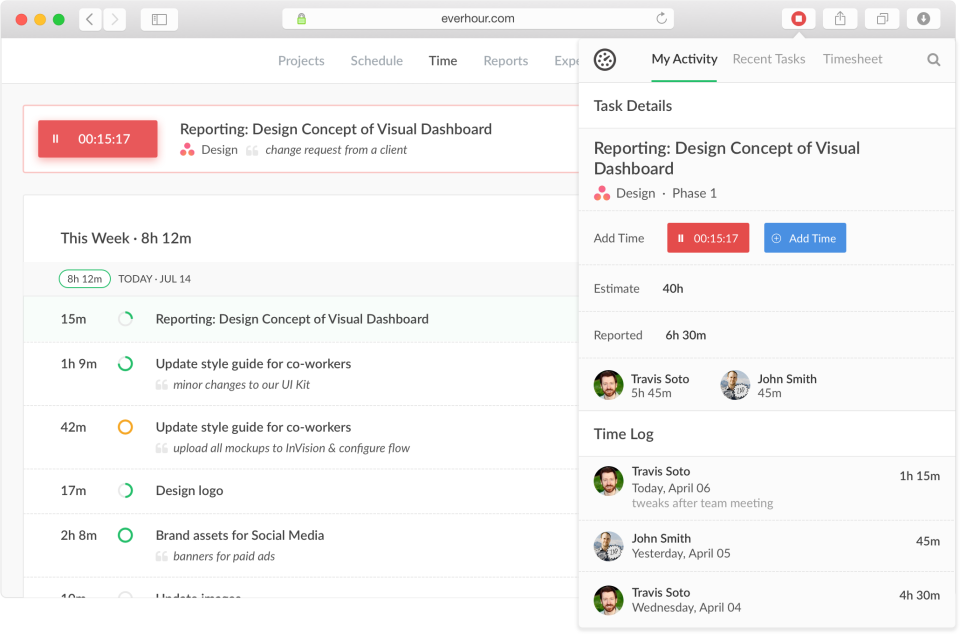Open Reports in the top navigation
Screen dimensions: 960x634
[506, 61]
